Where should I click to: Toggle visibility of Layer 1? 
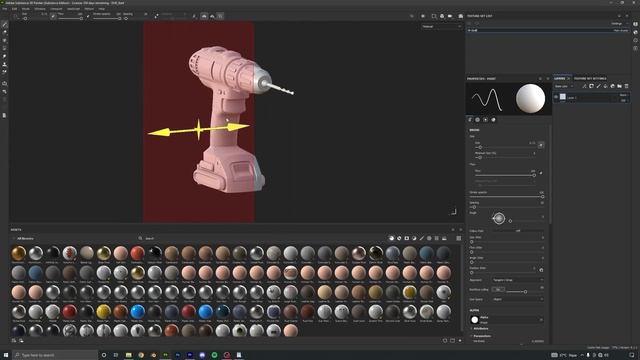556,97
